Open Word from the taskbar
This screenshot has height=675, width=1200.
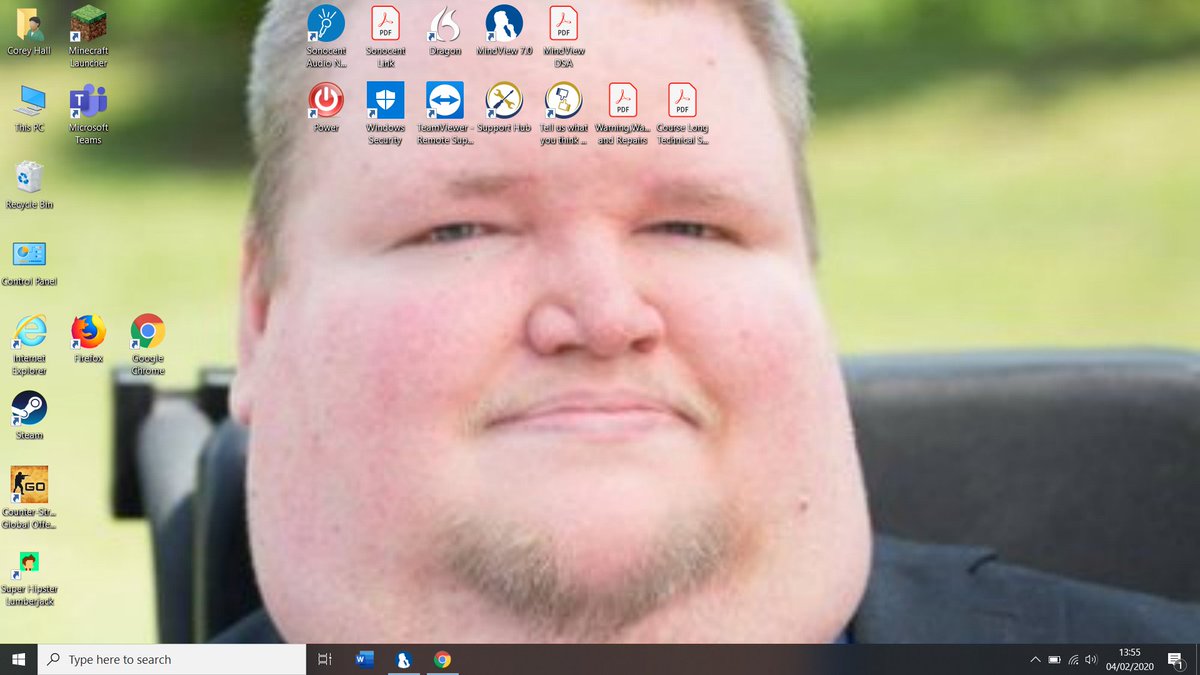[x=364, y=659]
